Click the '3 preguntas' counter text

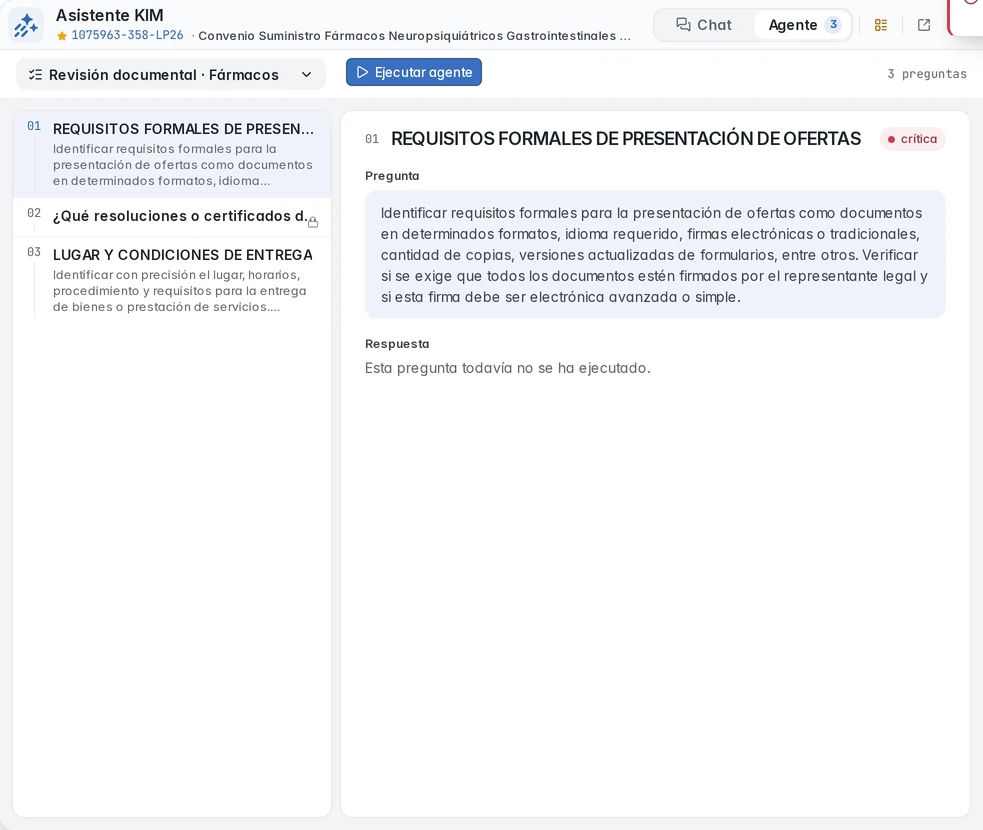[927, 74]
